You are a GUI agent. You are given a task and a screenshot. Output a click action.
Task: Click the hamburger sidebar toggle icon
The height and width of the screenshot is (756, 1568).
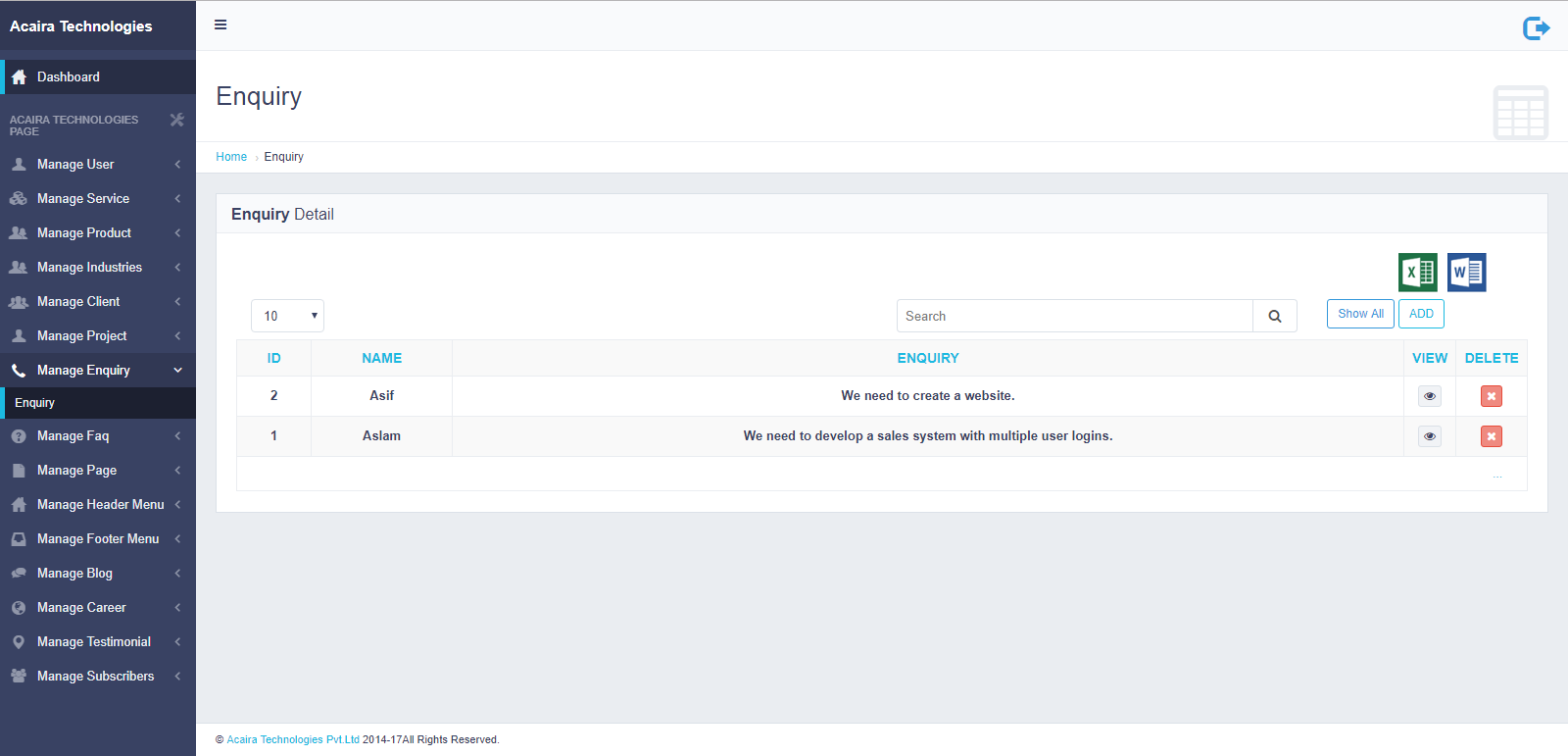tap(220, 25)
